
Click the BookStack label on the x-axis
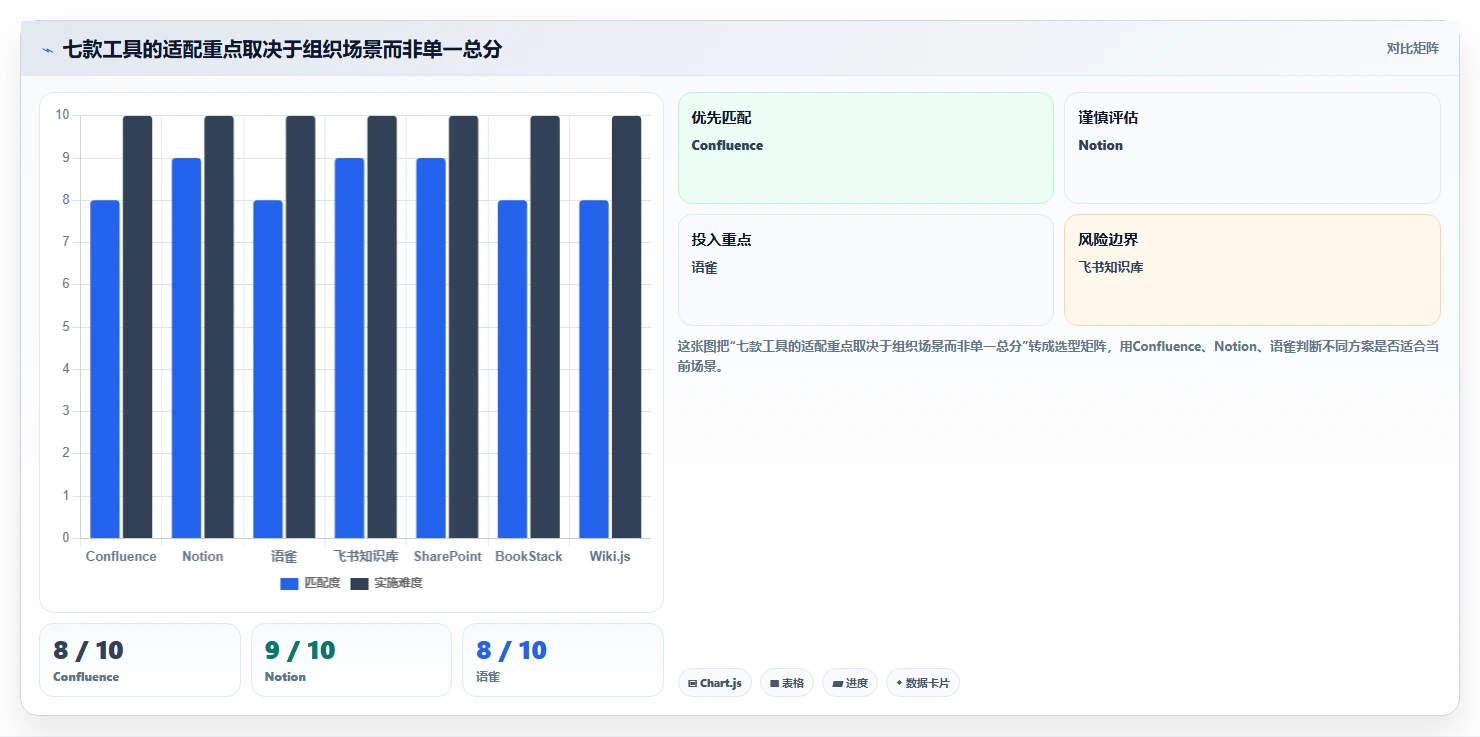click(x=529, y=556)
